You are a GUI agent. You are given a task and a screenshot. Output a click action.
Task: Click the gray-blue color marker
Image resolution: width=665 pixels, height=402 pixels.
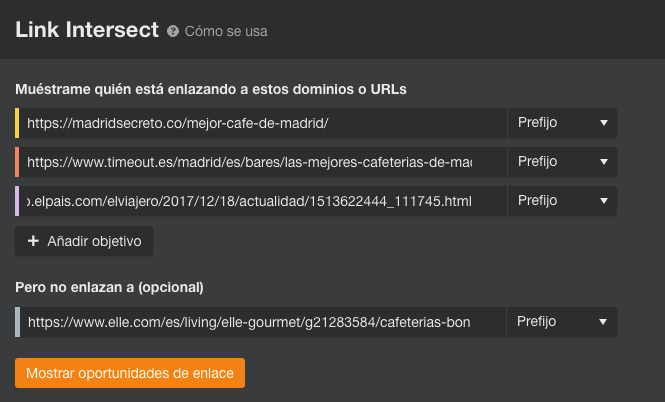(x=18, y=322)
